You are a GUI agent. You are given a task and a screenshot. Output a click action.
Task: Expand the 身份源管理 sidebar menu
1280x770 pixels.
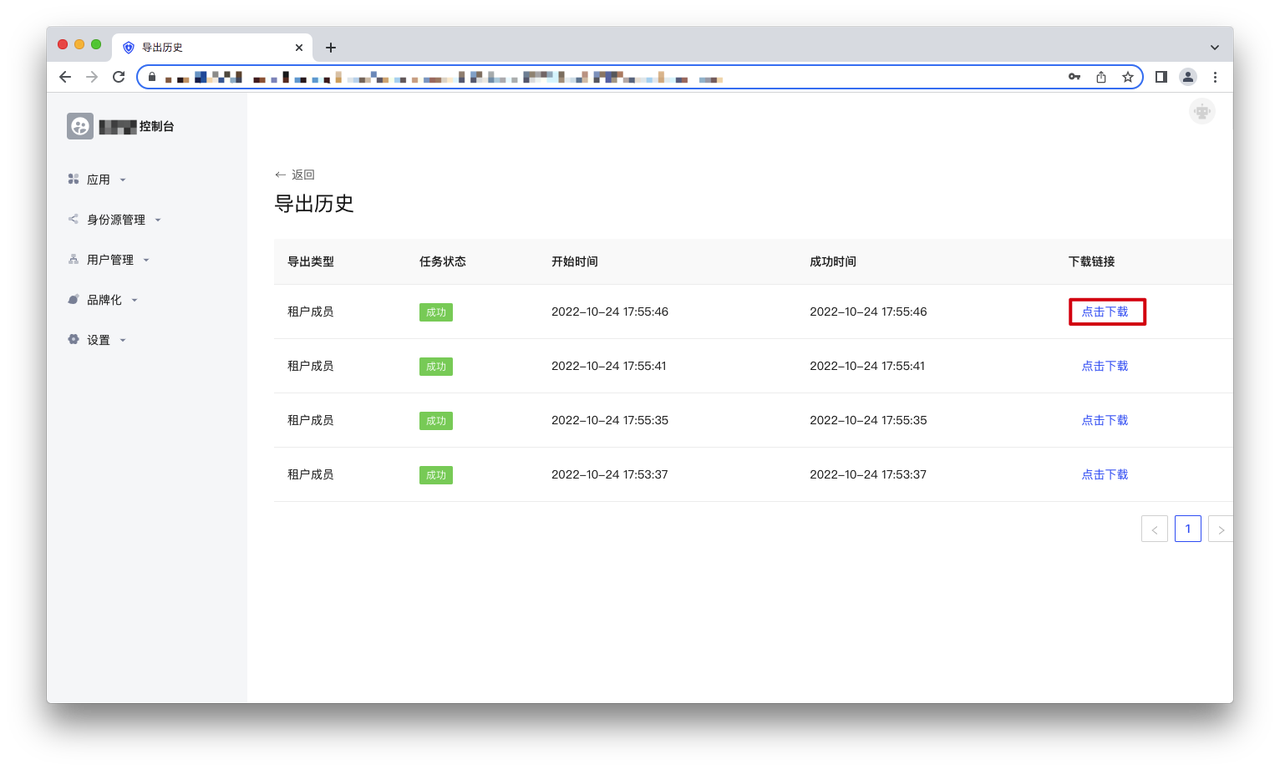pyautogui.click(x=115, y=220)
